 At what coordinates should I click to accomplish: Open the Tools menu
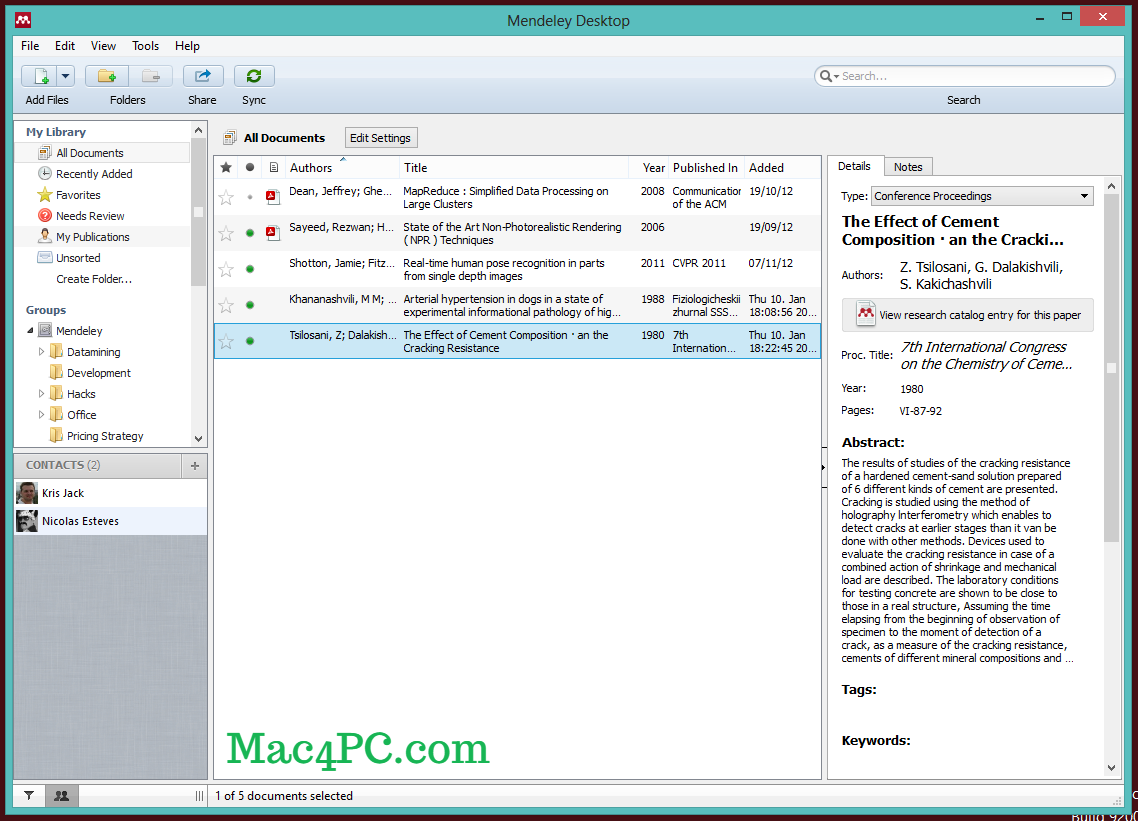[145, 46]
